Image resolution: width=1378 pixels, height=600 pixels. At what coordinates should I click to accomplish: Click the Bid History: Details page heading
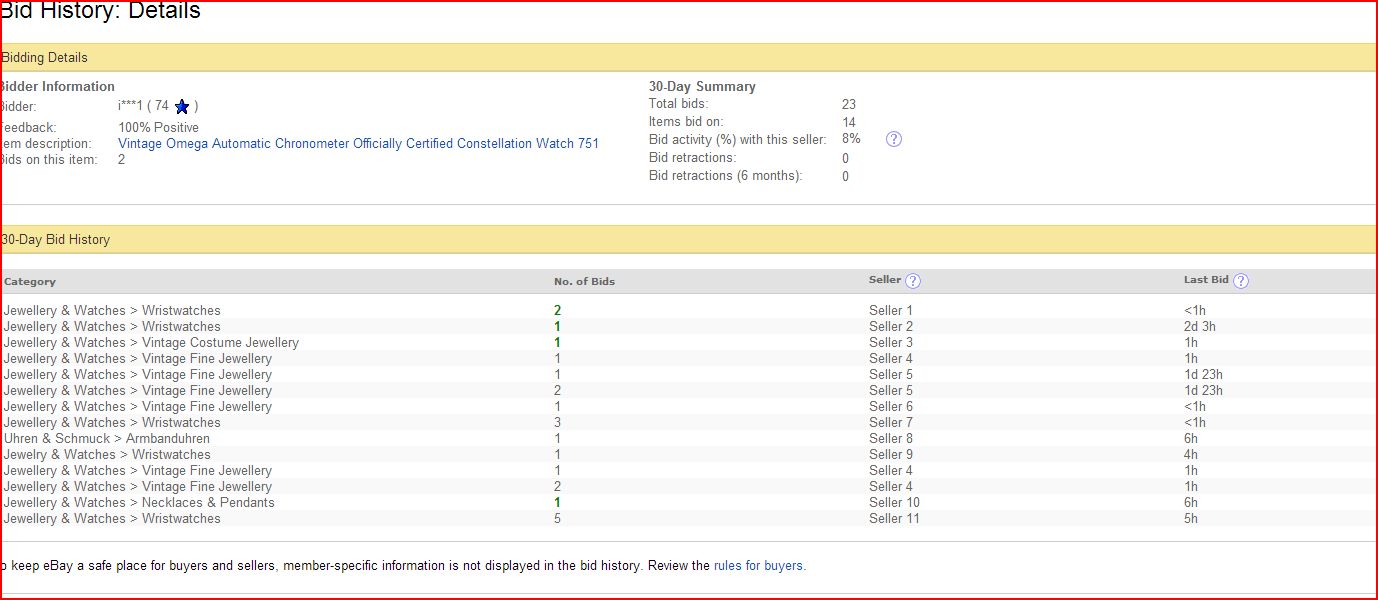tap(100, 12)
